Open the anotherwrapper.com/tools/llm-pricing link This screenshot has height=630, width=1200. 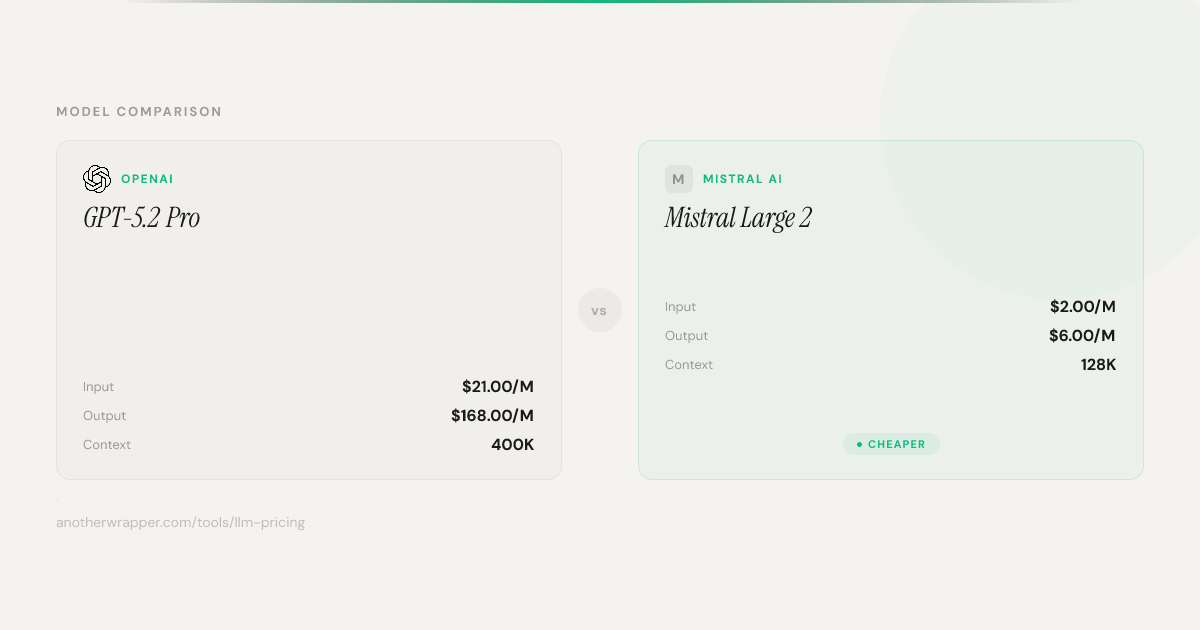tap(181, 522)
